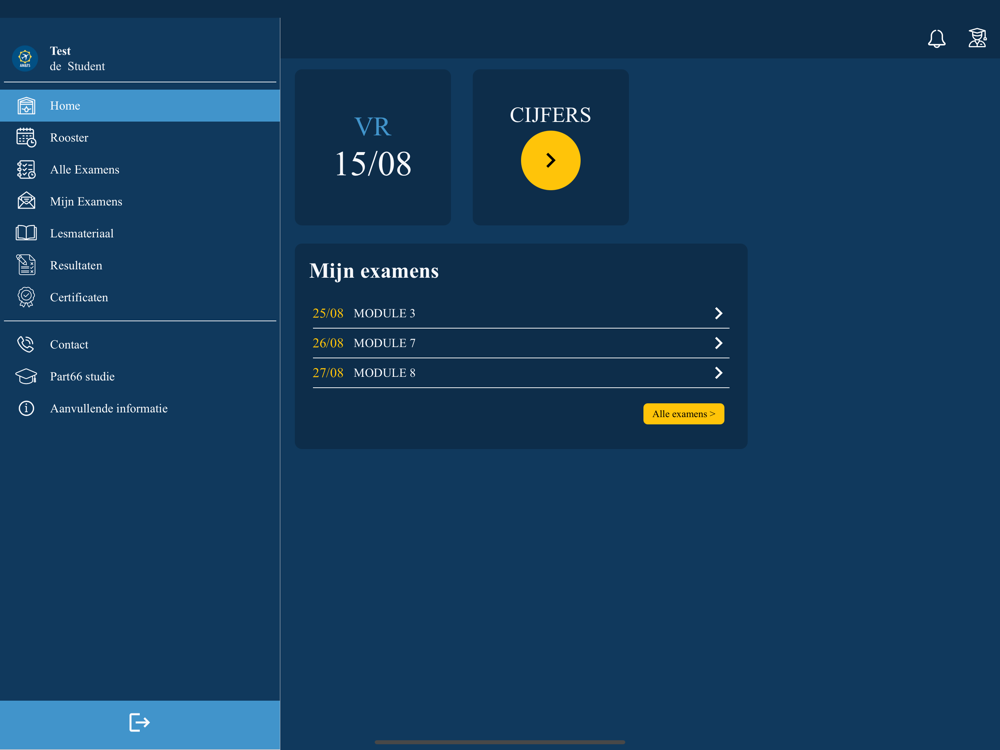
Task: Click the Aanvullende informatie info icon
Action: [x=26, y=408]
